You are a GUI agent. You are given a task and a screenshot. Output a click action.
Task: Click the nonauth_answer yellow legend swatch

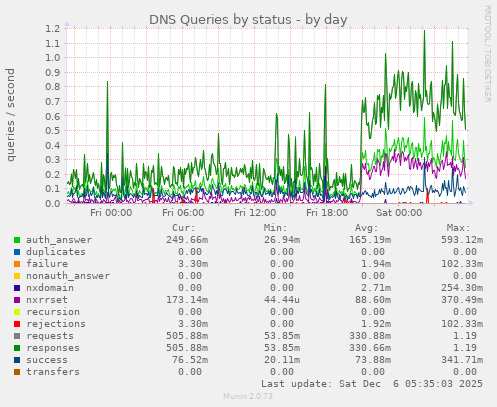[x=17, y=276]
